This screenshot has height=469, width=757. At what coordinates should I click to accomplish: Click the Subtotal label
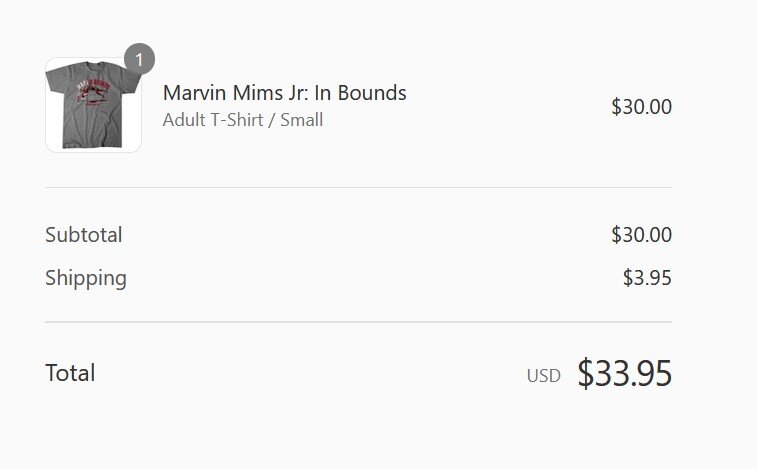pyautogui.click(x=84, y=235)
